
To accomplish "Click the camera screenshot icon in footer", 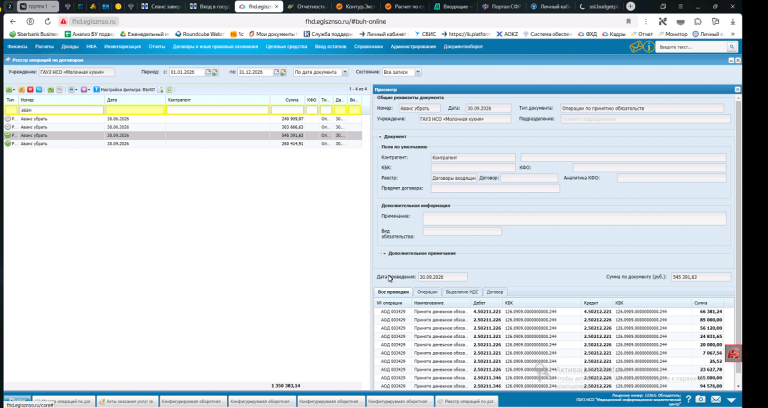I will pos(701,400).
